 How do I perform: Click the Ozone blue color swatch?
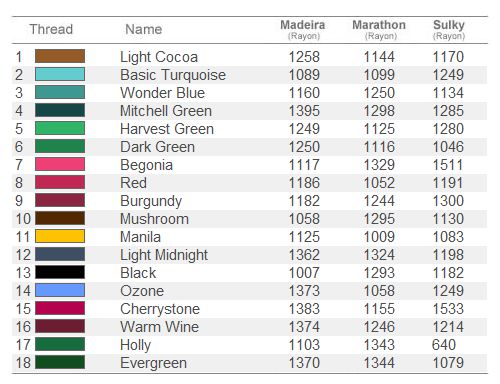coord(60,290)
